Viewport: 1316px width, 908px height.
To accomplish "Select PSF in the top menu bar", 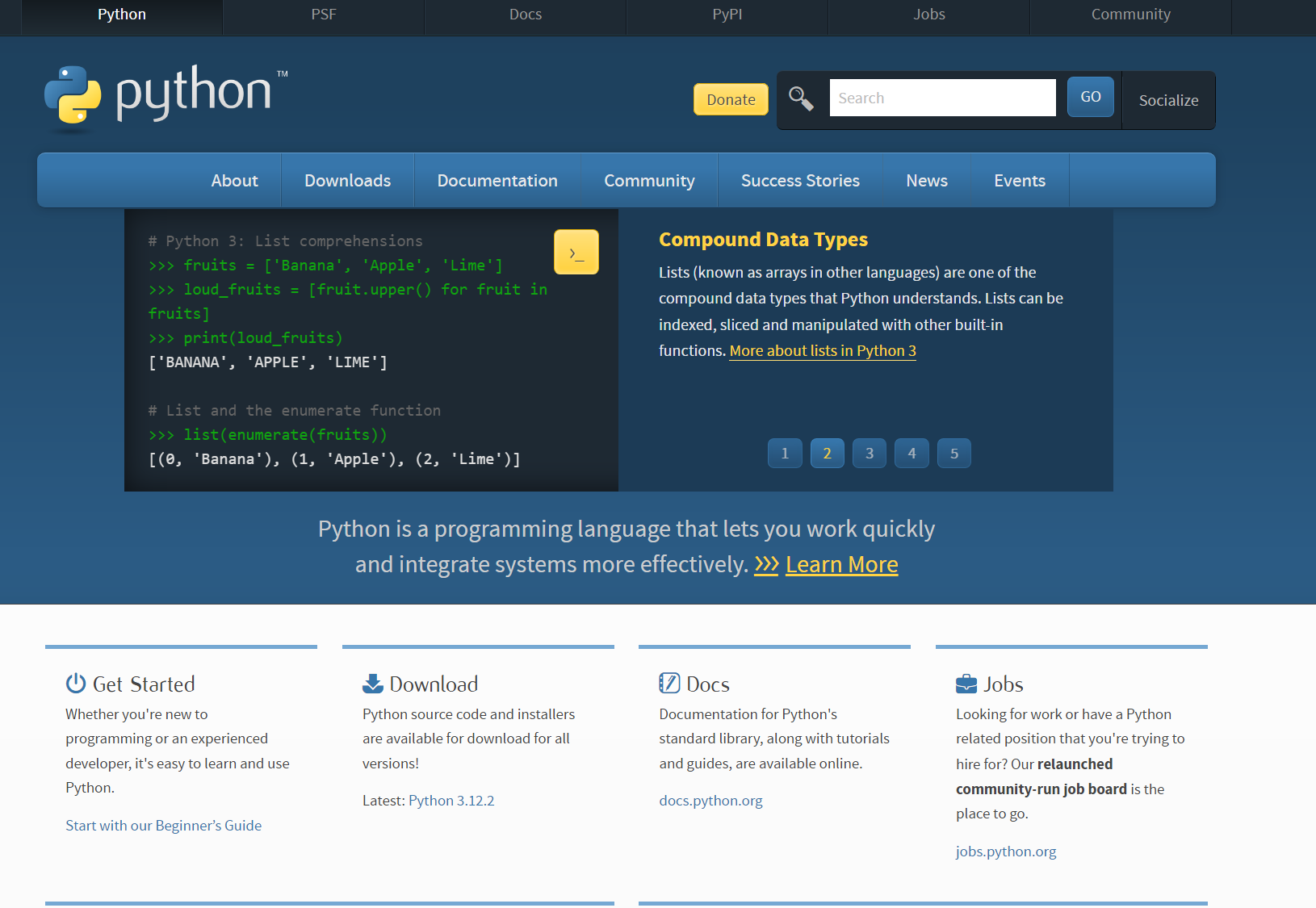I will (323, 14).
